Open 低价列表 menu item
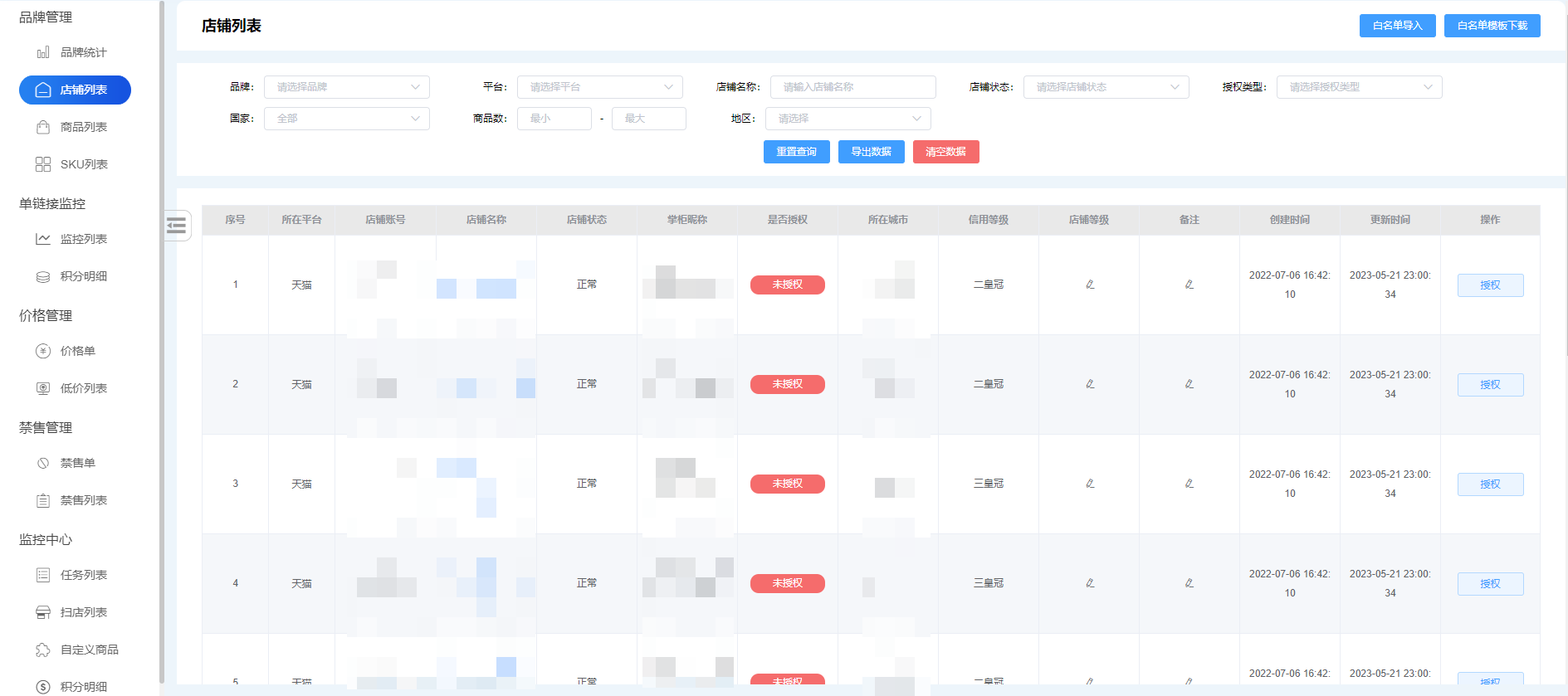Image resolution: width=1568 pixels, height=696 pixels. [83, 388]
